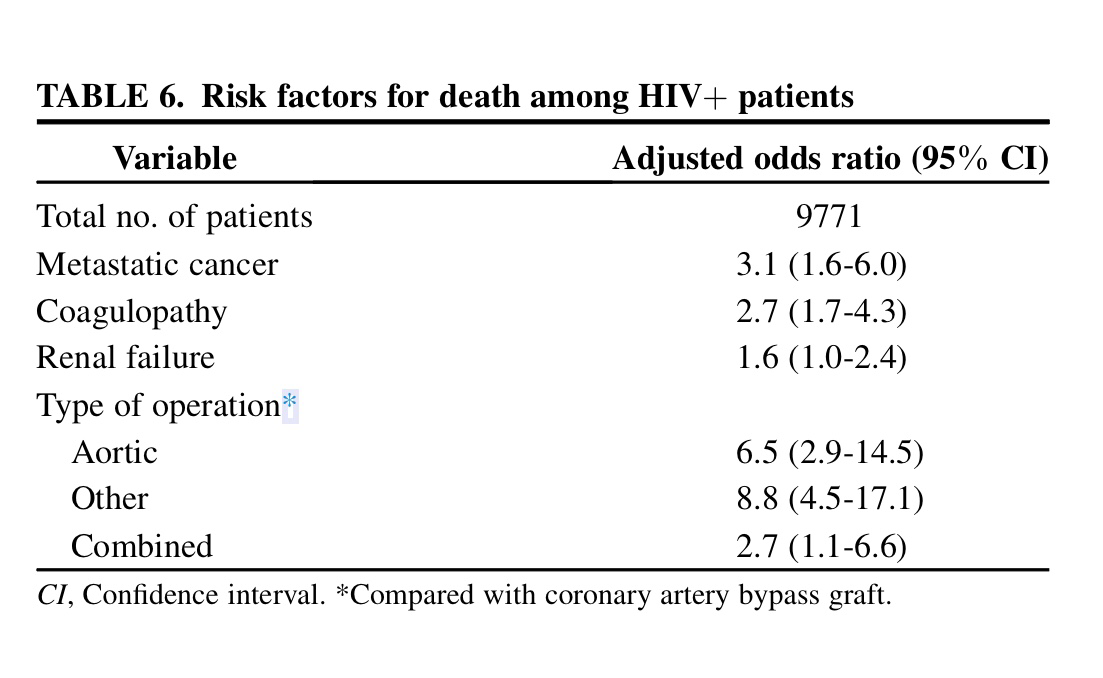
Task: Click the Type of operation label
Action: [157, 406]
